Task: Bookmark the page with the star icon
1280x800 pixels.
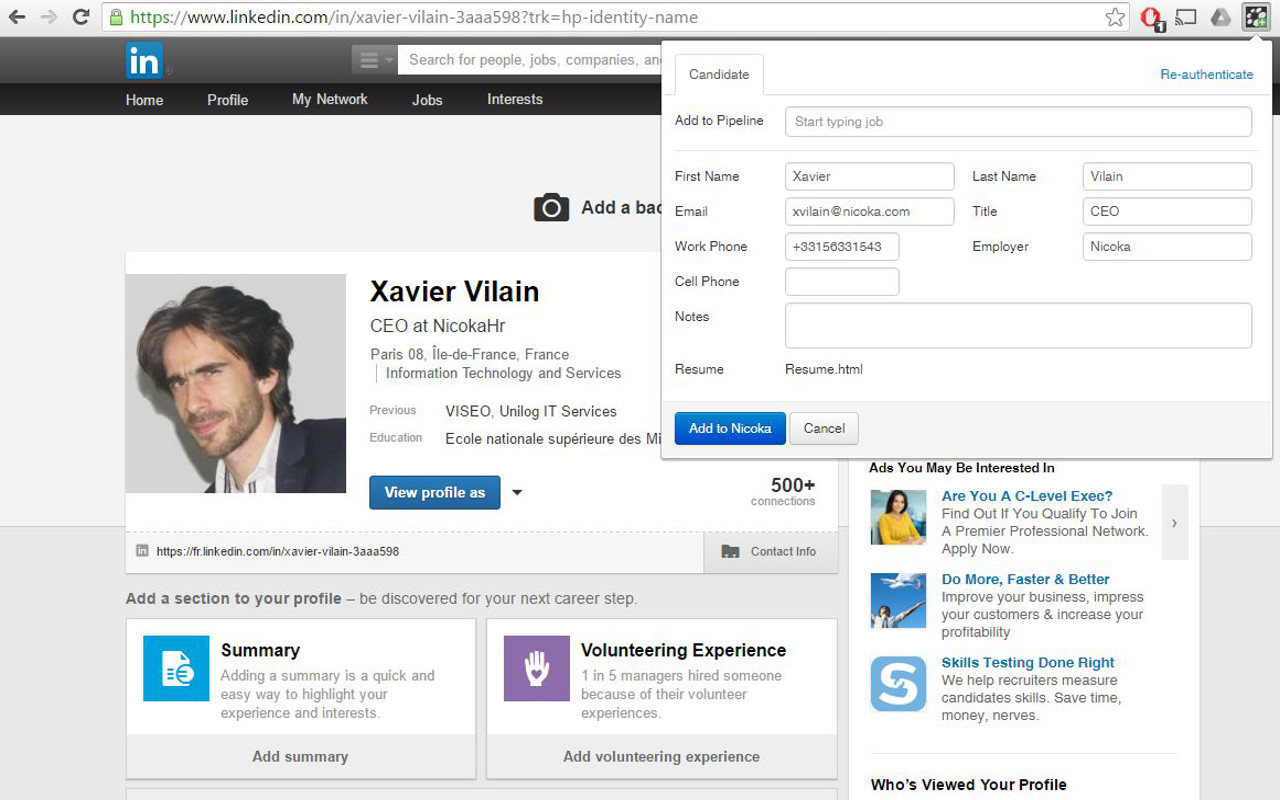Action: click(x=1115, y=17)
